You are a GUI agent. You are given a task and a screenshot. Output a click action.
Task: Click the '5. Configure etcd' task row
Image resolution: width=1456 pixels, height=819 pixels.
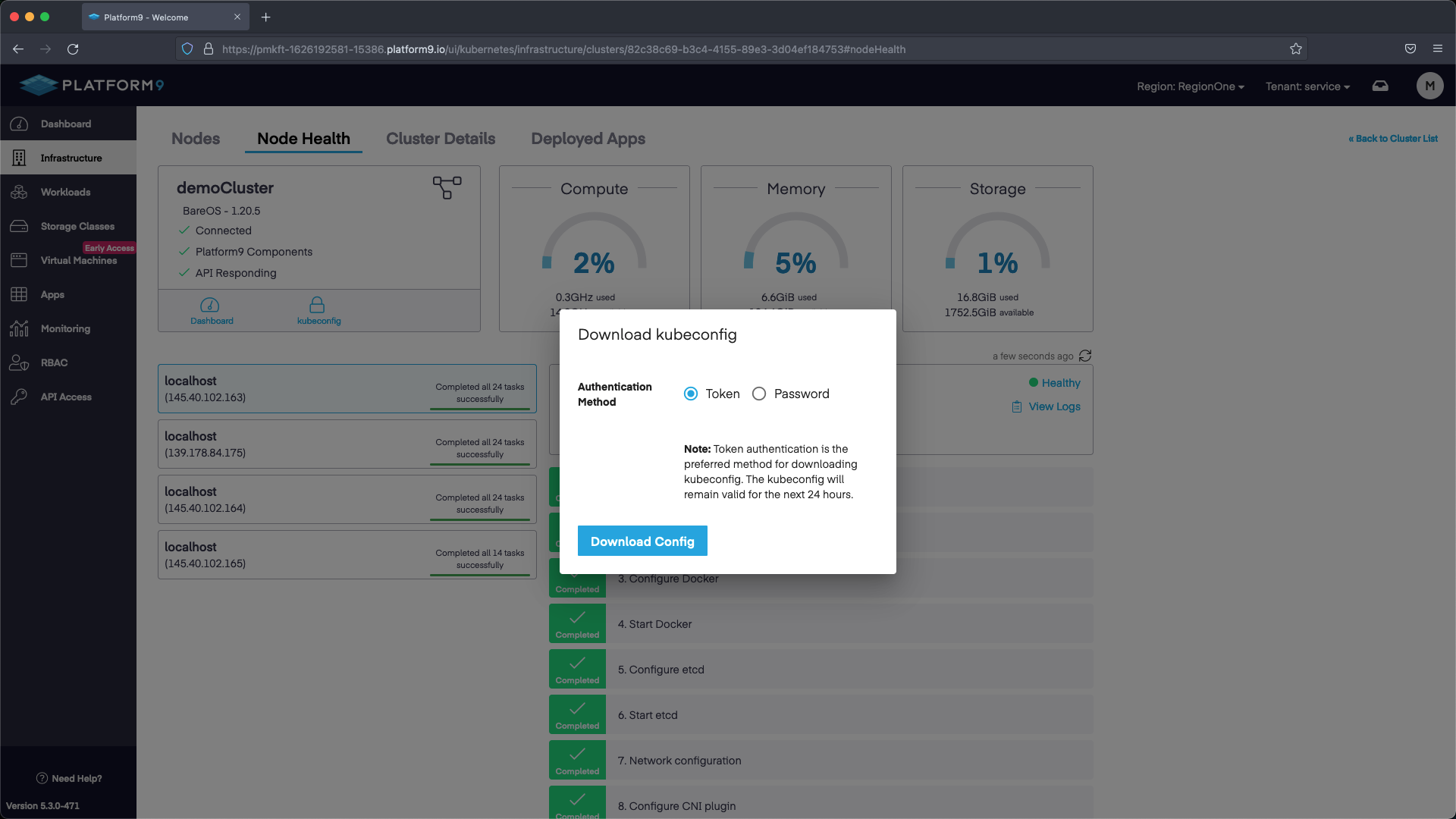click(821, 669)
